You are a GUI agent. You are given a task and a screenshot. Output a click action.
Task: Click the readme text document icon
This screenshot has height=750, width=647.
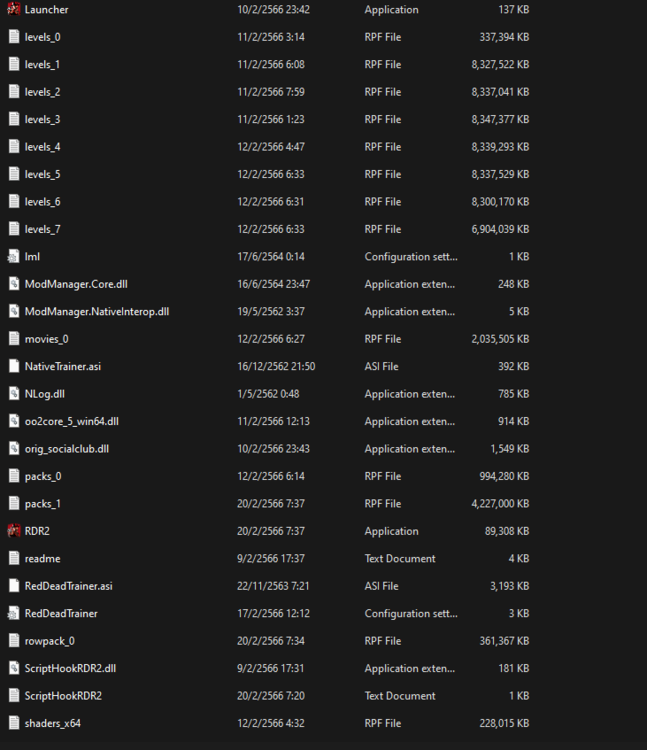coord(14,559)
